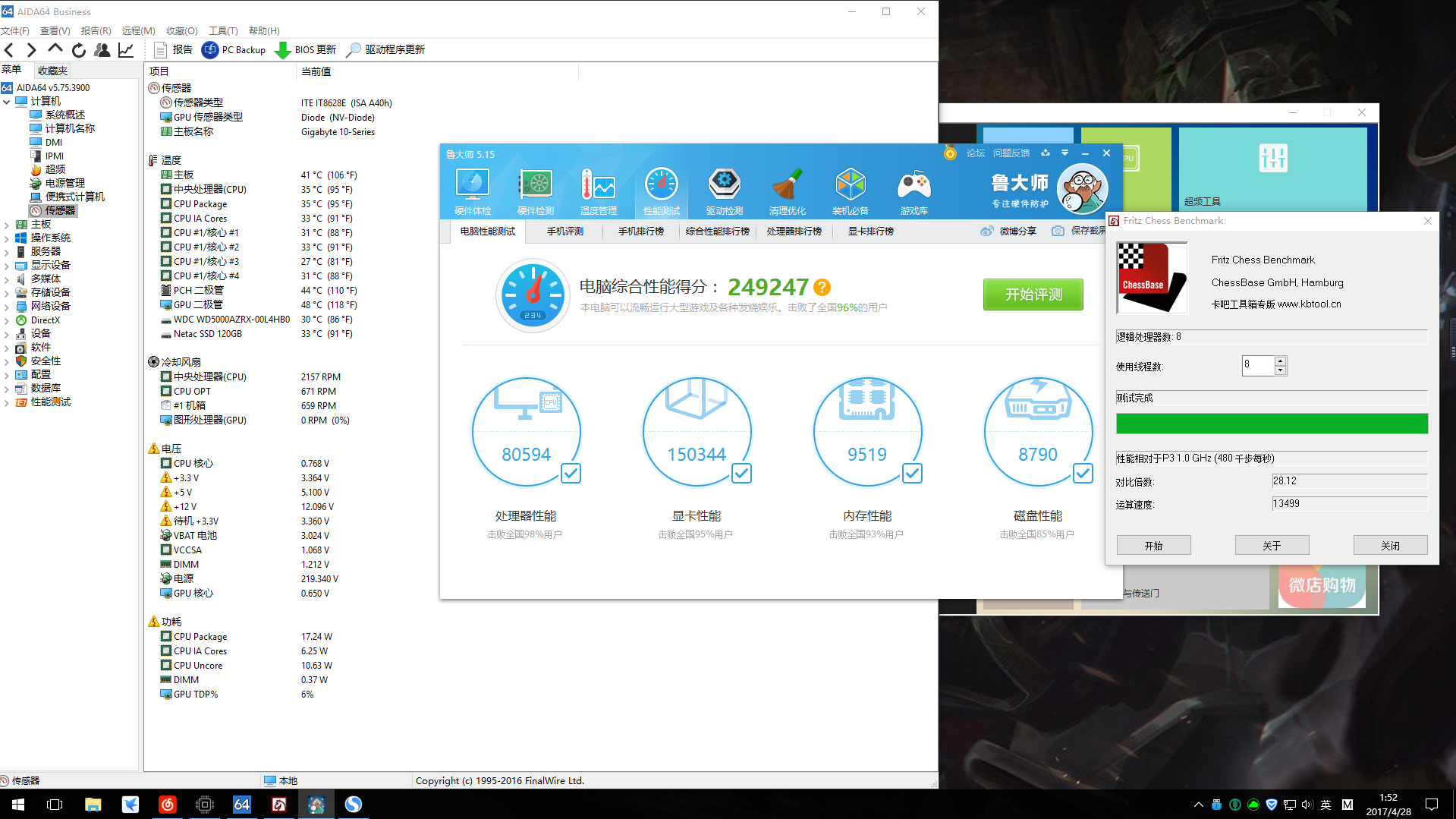
Task: Expand the 服务器 tree node
Action: click(x=7, y=252)
